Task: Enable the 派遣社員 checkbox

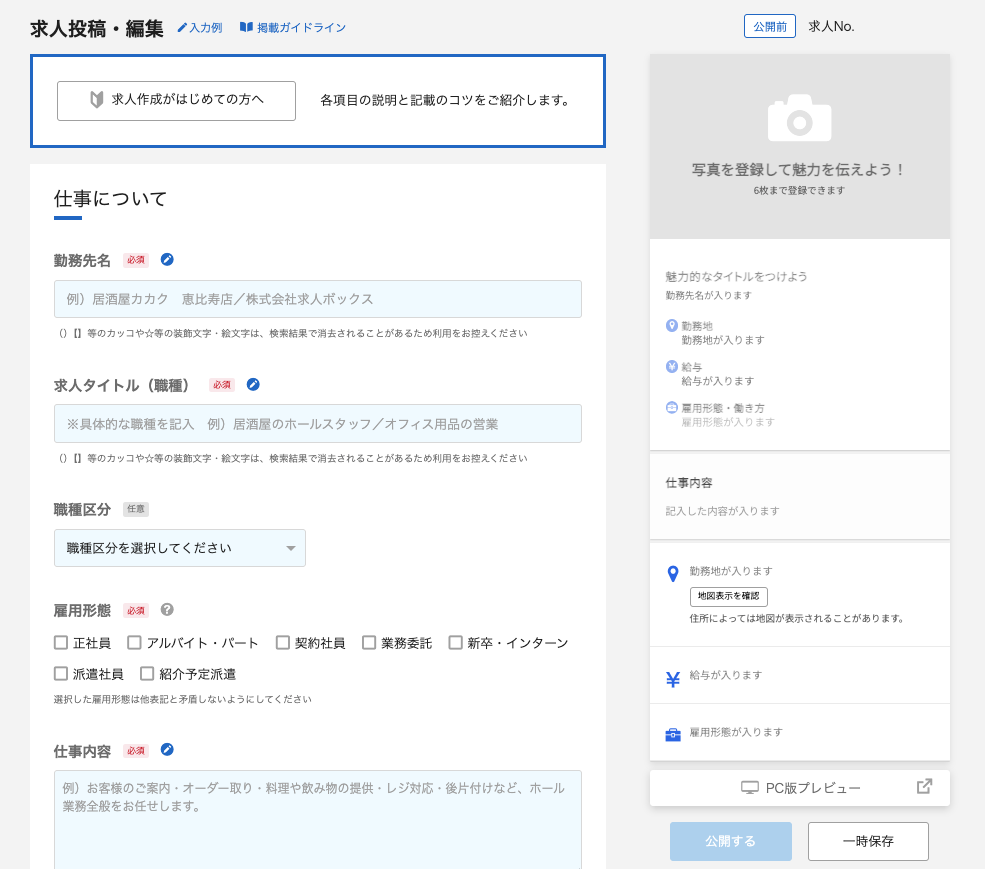Action: click(62, 674)
